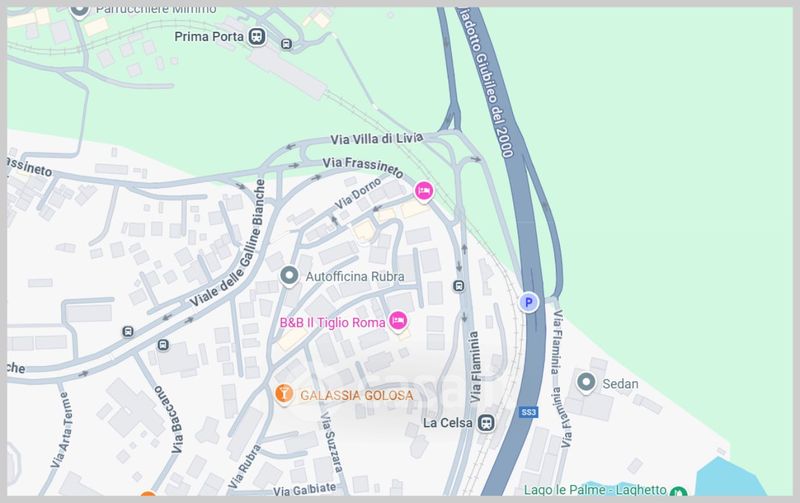Open the B&B Il Tiglio Roma label
This screenshot has height=503, width=800.
(332, 323)
